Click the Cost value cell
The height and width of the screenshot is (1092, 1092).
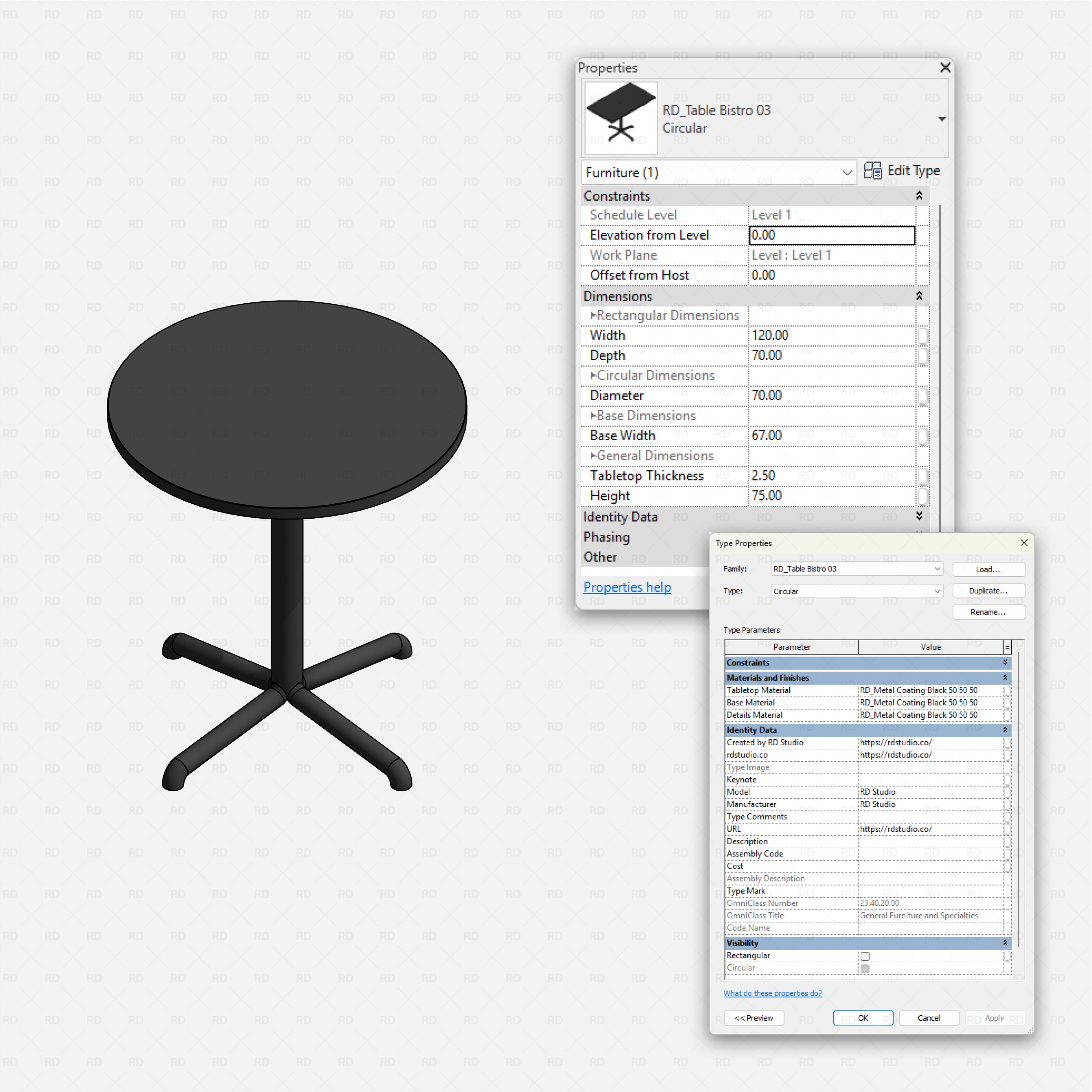tap(930, 866)
